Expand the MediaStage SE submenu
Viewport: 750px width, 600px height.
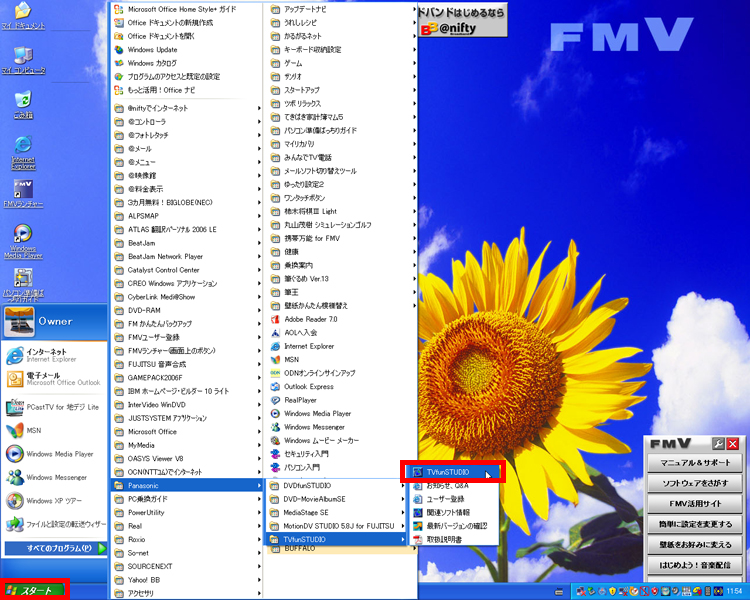click(x=336, y=512)
